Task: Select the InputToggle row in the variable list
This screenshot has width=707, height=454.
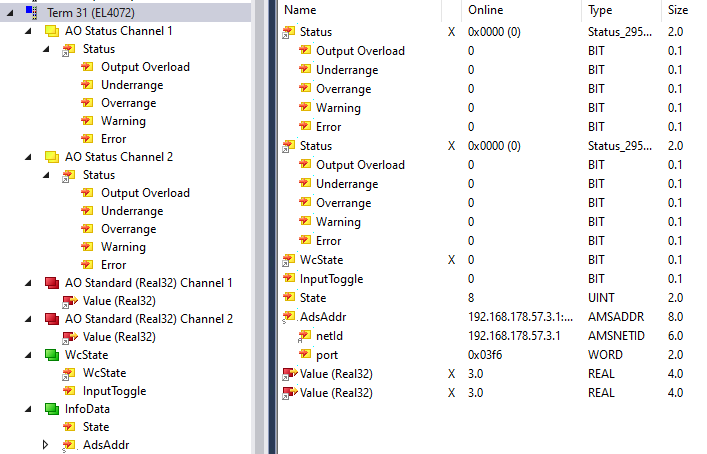Action: click(331, 279)
